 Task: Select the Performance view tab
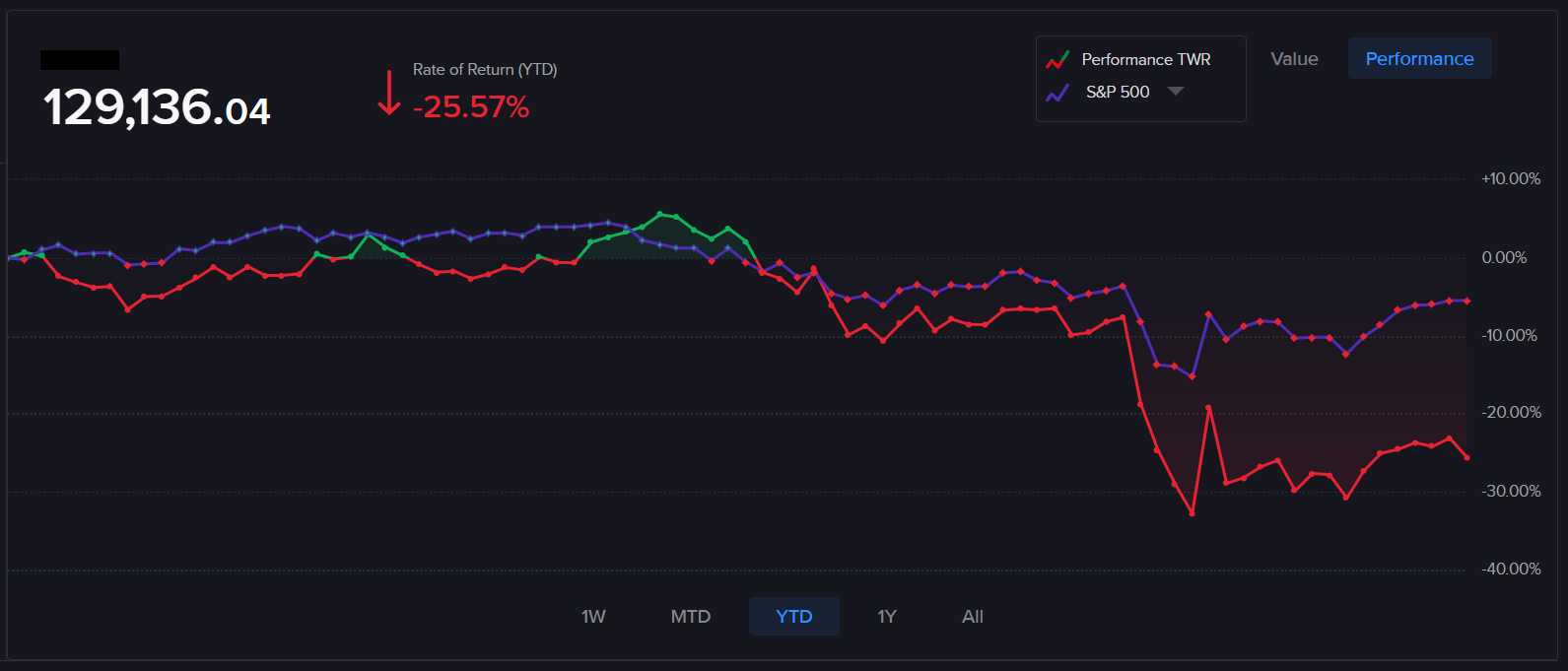click(x=1419, y=59)
